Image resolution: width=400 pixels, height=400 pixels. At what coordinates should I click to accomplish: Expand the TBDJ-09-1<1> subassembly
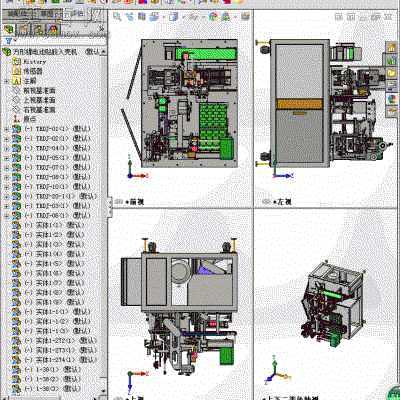coord(6,197)
